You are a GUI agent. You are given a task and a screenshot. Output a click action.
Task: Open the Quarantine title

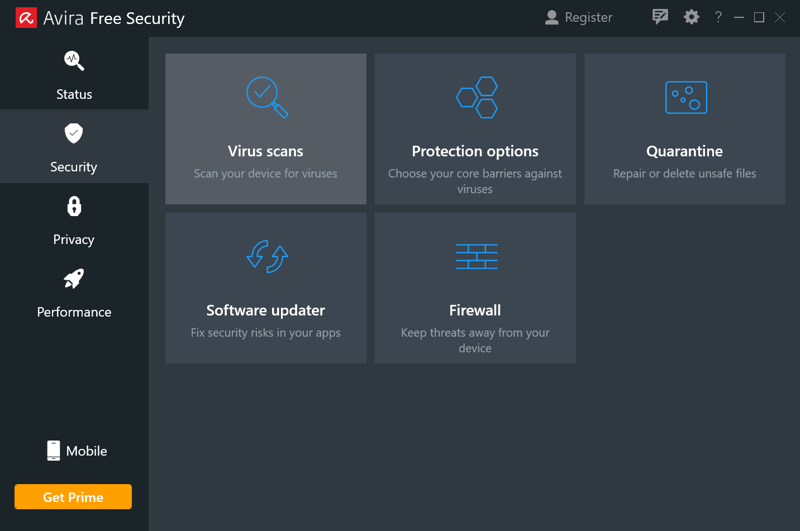pyautogui.click(x=684, y=151)
